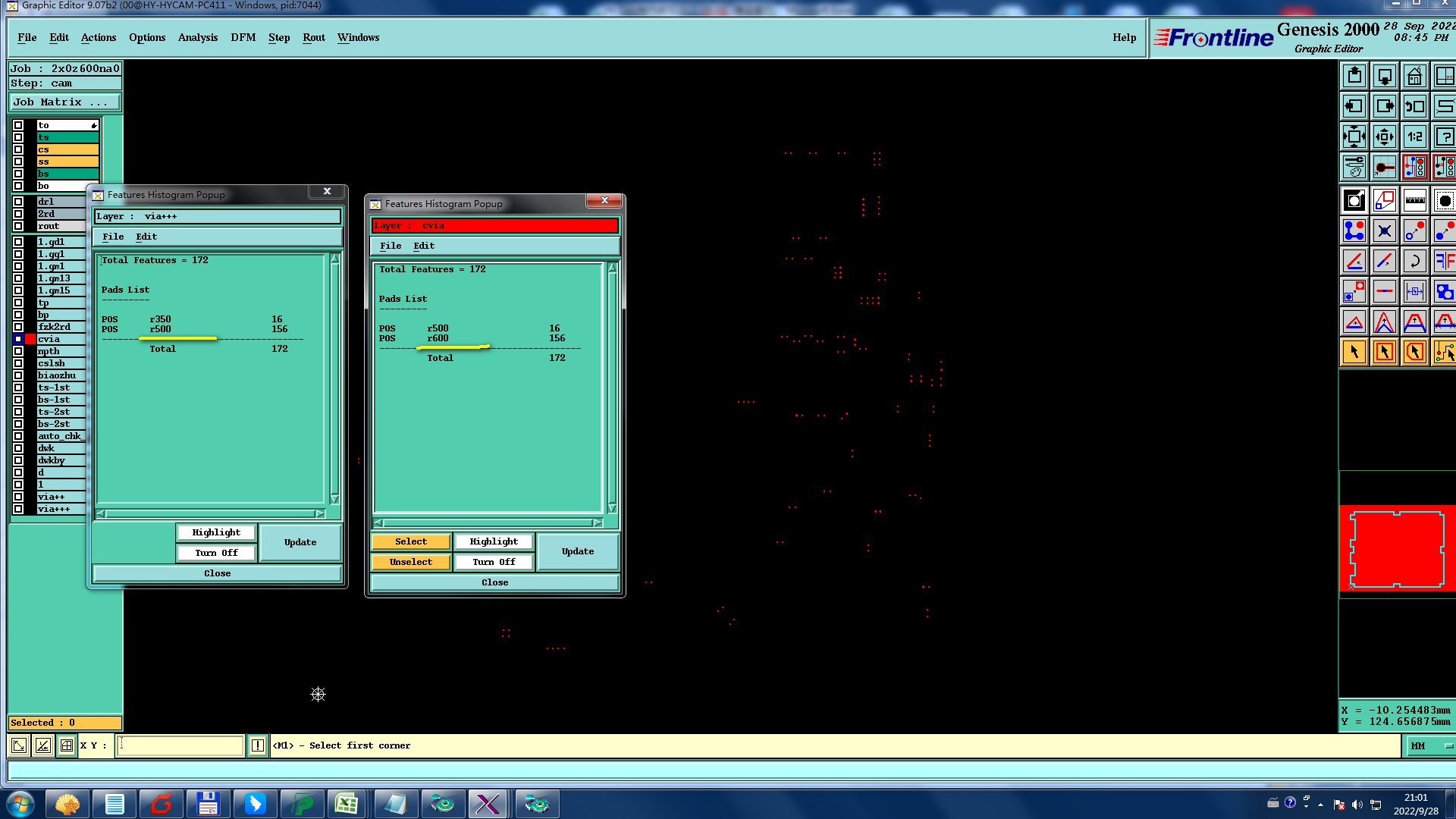Click the pan down icon
The image size is (1456, 819).
point(1385,76)
